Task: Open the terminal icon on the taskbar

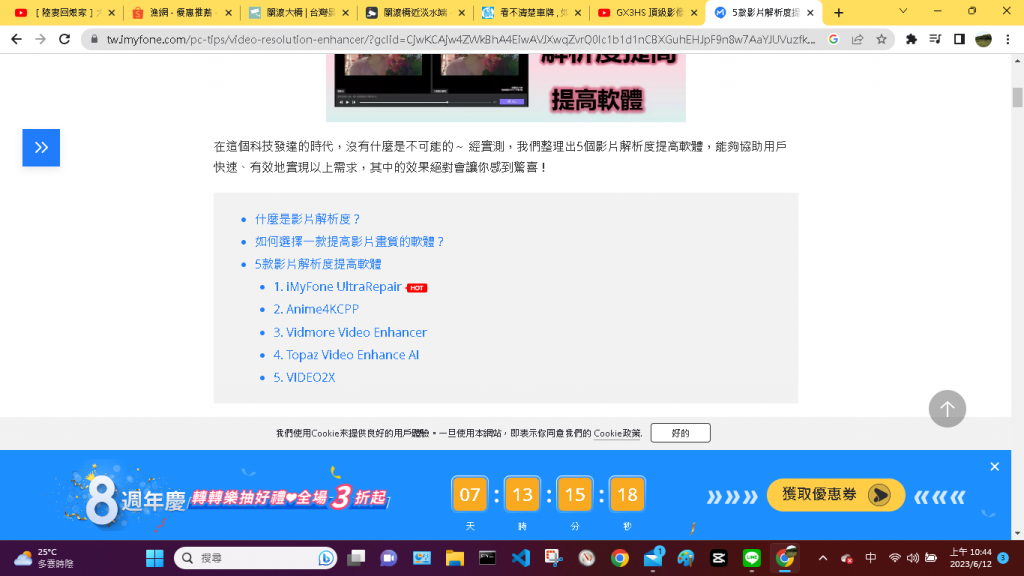Action: coord(487,558)
